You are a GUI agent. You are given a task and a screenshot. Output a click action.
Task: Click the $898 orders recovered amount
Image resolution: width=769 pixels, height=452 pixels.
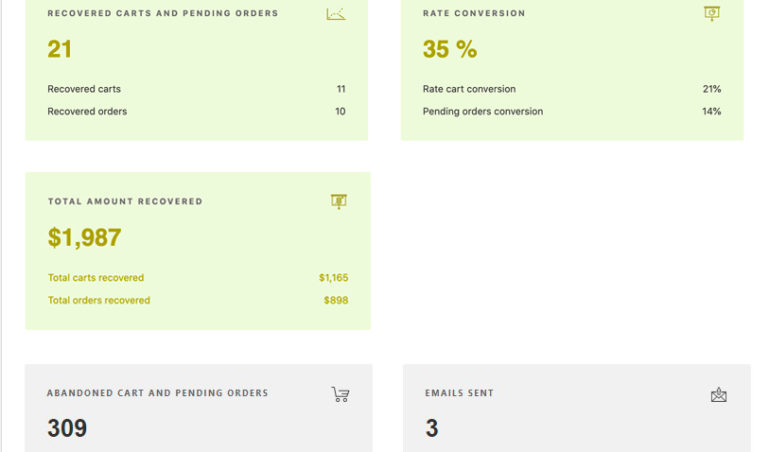pos(336,300)
